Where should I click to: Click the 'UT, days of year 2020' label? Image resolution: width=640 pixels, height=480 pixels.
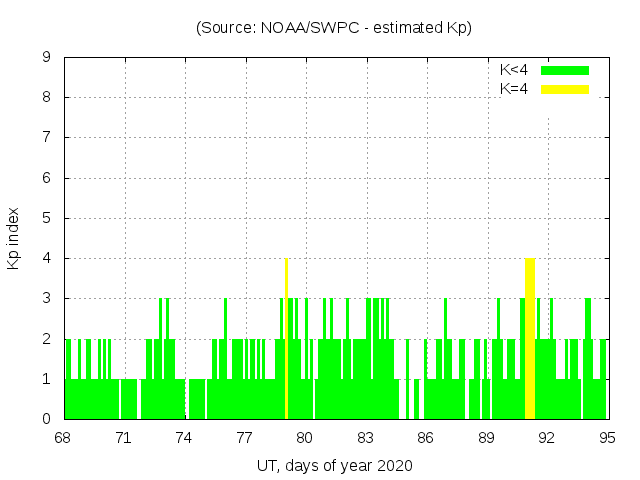pos(334,466)
